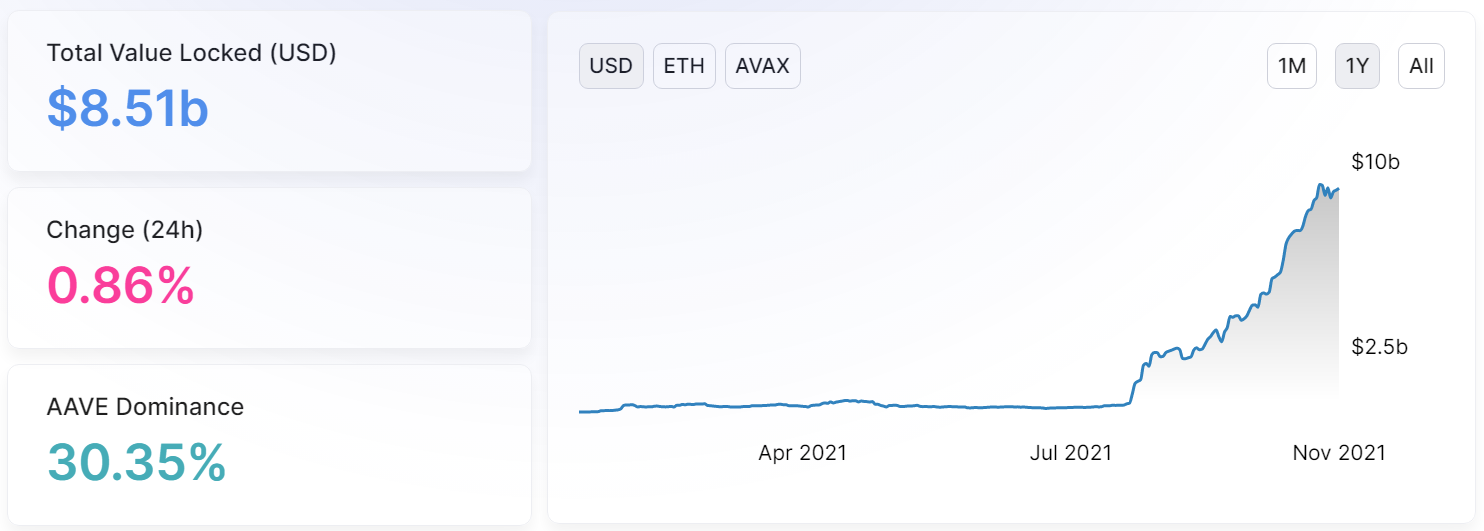Click the chart line's peak near $10b
The height and width of the screenshot is (531, 1484).
(x=1322, y=186)
